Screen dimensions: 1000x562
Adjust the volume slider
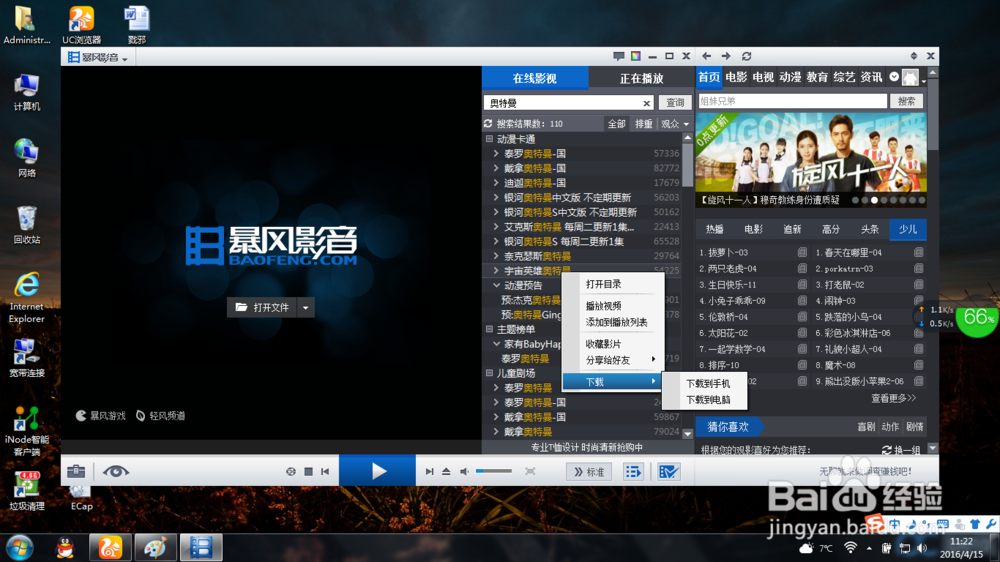coord(494,471)
